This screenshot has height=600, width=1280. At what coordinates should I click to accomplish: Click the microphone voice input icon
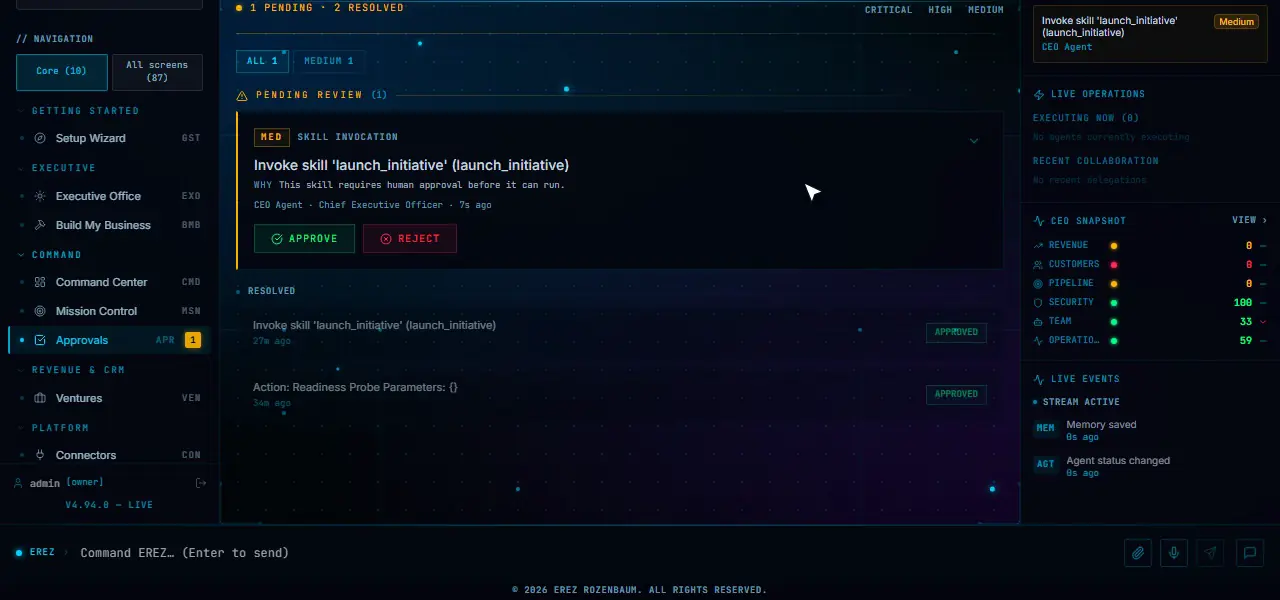click(1175, 552)
